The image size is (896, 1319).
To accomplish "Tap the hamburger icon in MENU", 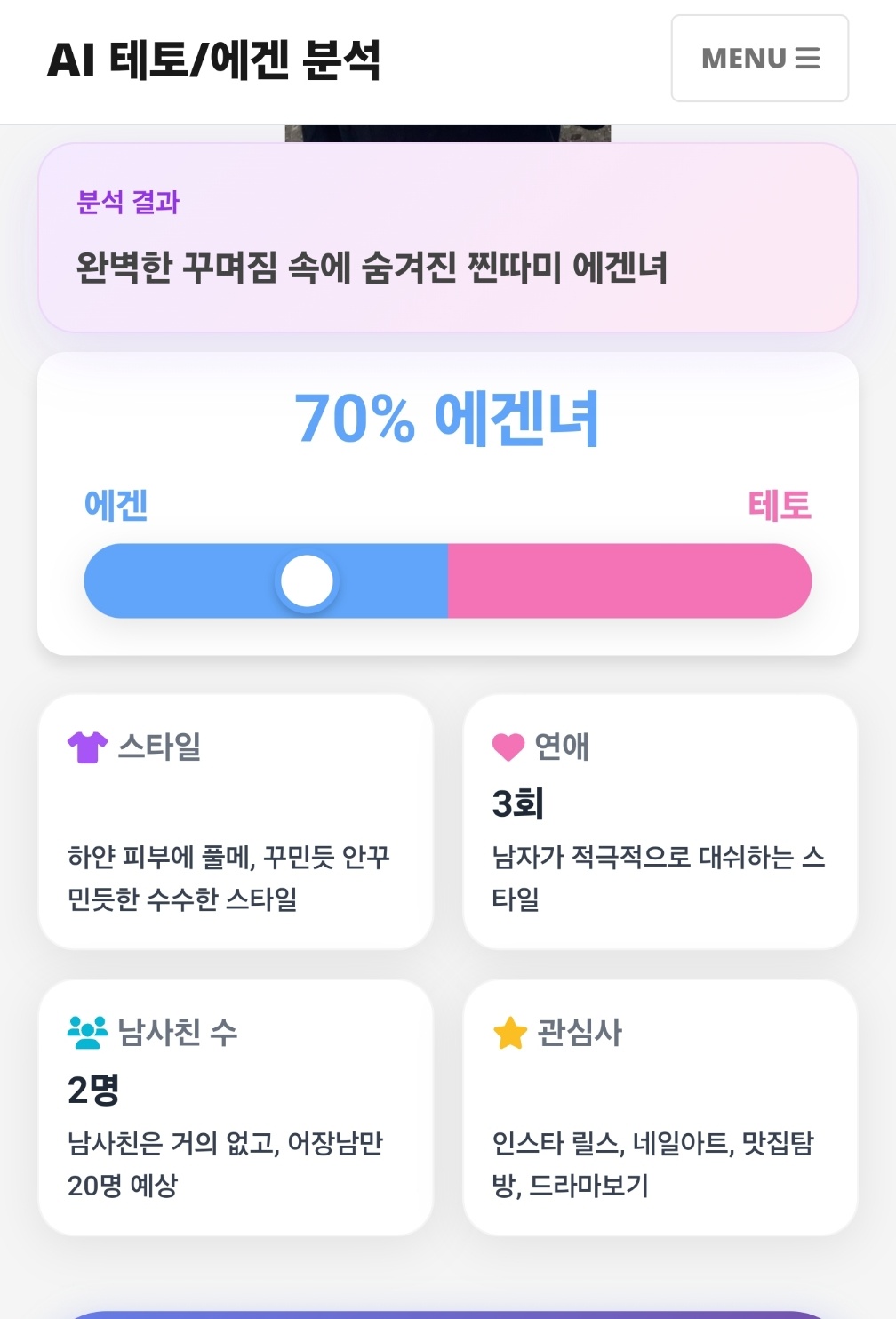I will click(x=807, y=59).
